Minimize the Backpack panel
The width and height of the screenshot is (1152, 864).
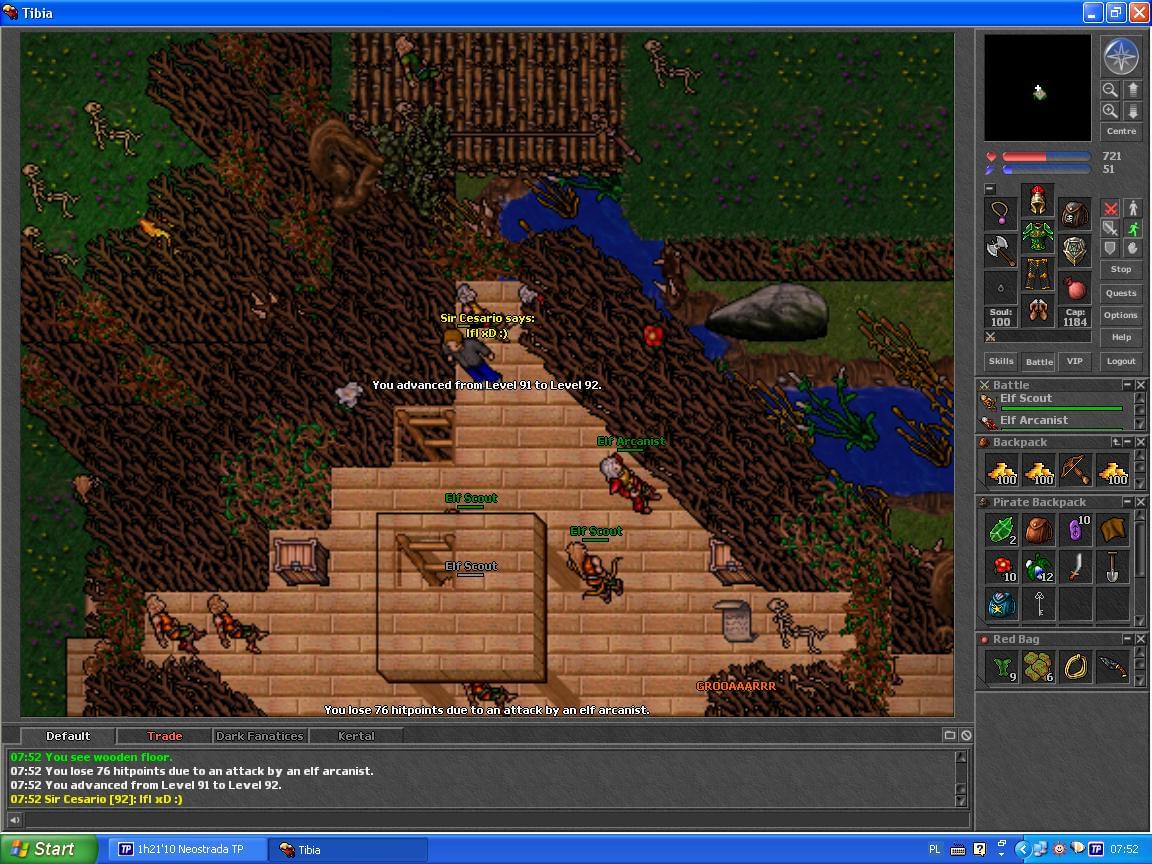pos(1127,442)
